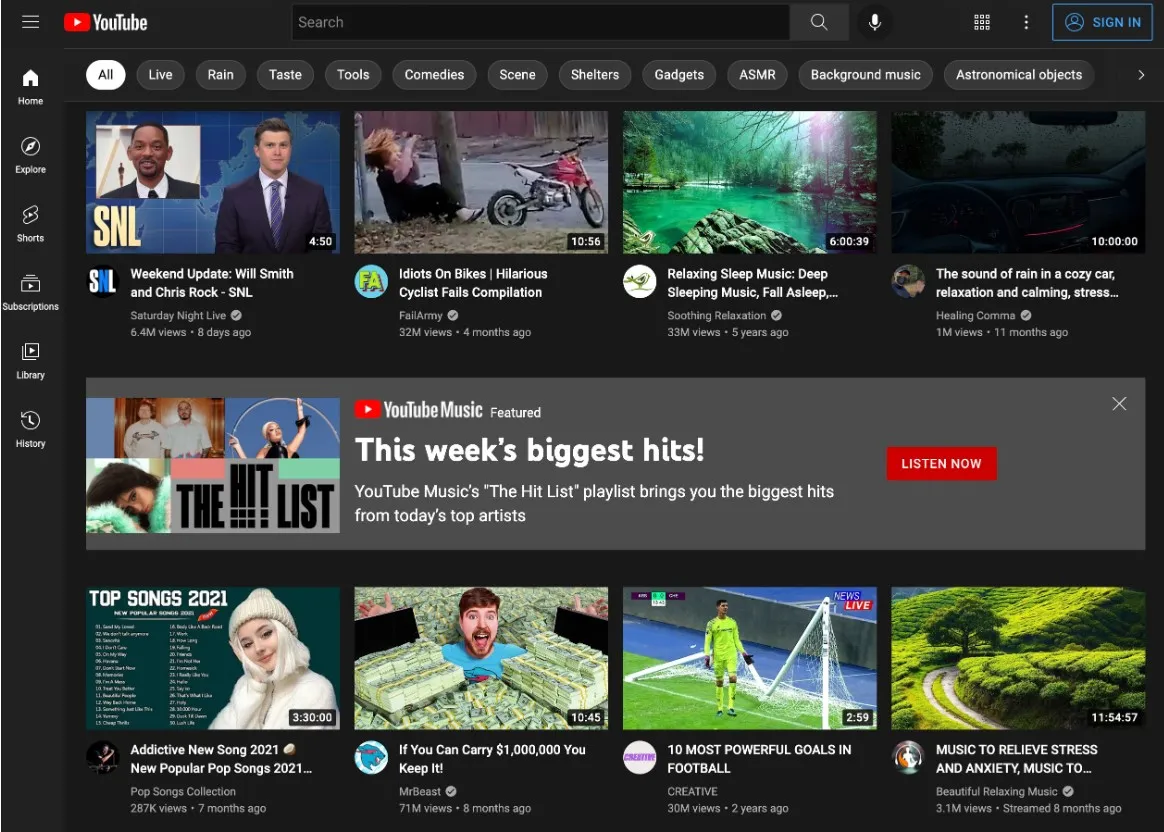Open green hills relaxing music thumbnail
This screenshot has width=1164, height=832.
click(1018, 658)
